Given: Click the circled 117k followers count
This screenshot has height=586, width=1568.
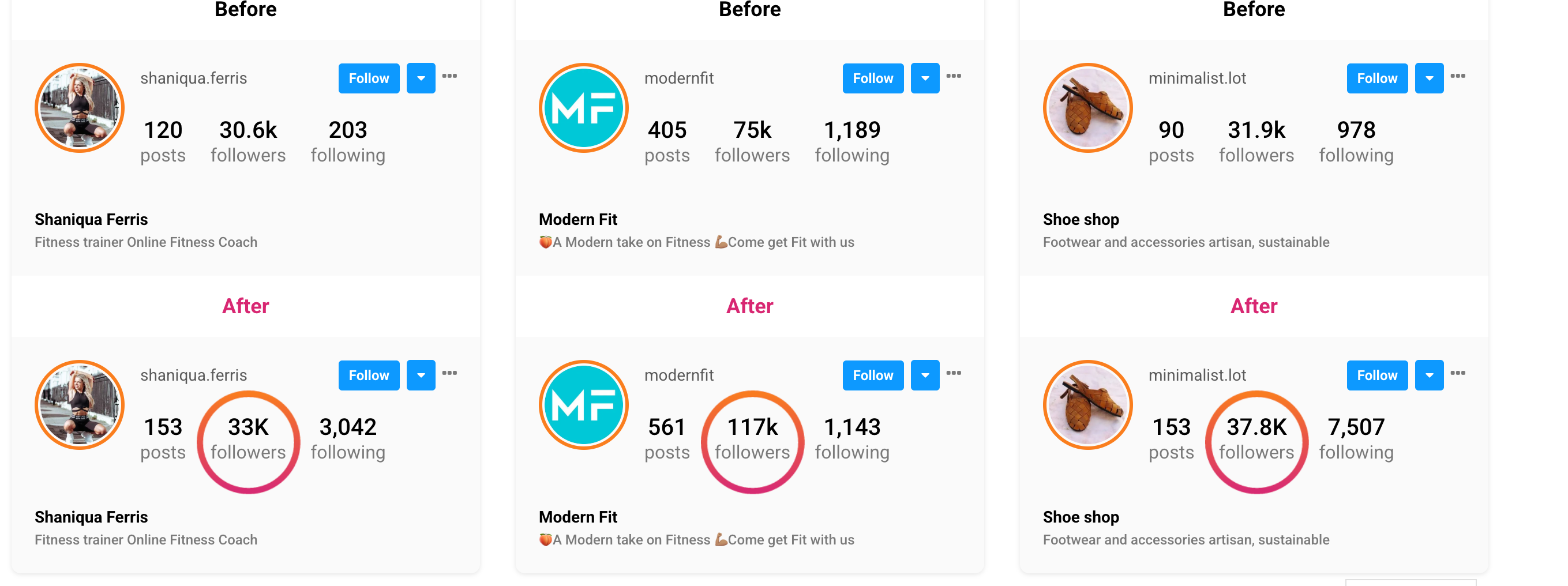Looking at the screenshot, I should pyautogui.click(x=752, y=428).
